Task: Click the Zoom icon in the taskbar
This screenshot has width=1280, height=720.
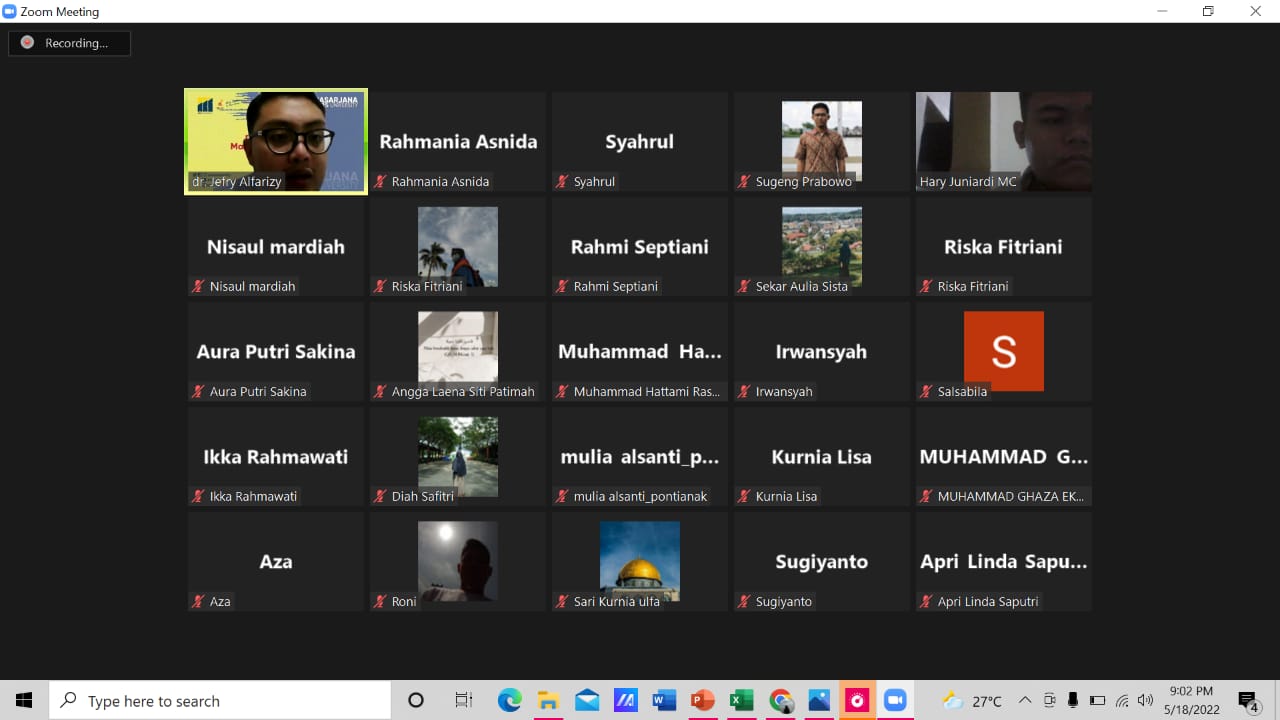Action: click(x=894, y=701)
